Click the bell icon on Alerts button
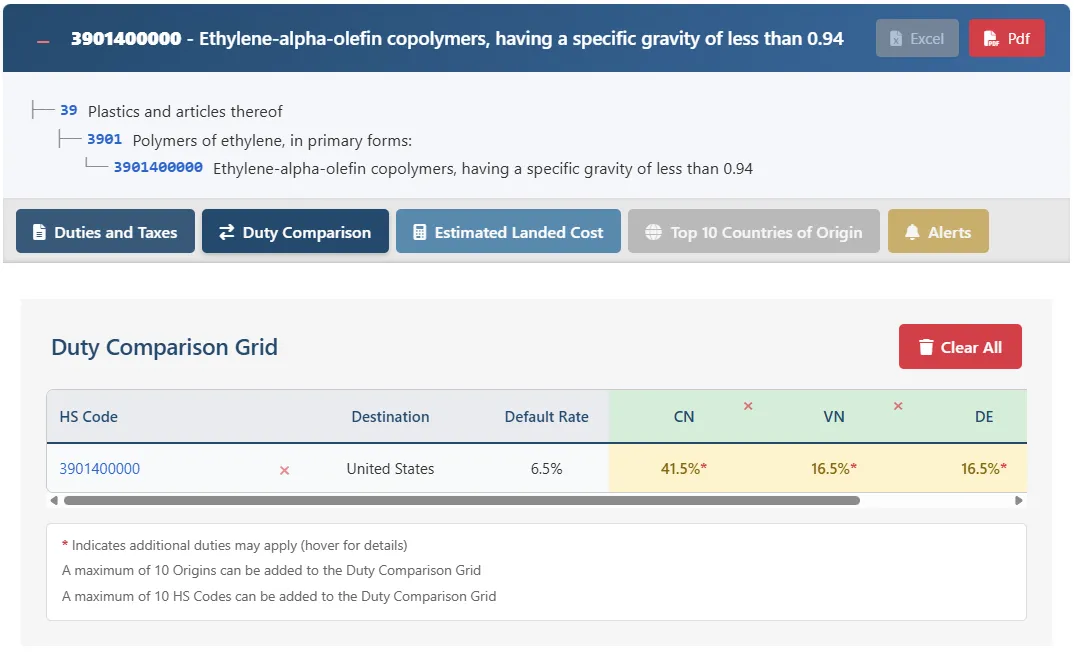Screen dimensions: 1074x653 [x=910, y=231]
